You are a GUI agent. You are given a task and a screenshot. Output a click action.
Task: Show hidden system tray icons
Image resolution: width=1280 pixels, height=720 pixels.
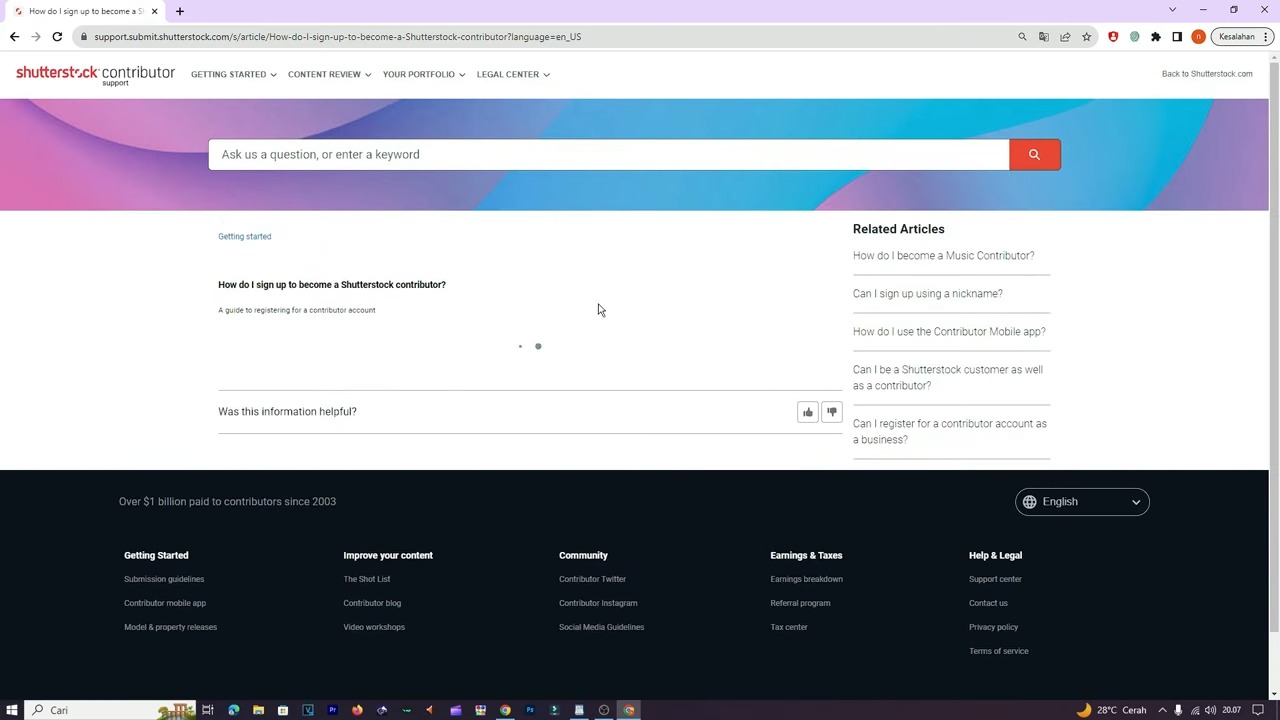coord(1162,710)
